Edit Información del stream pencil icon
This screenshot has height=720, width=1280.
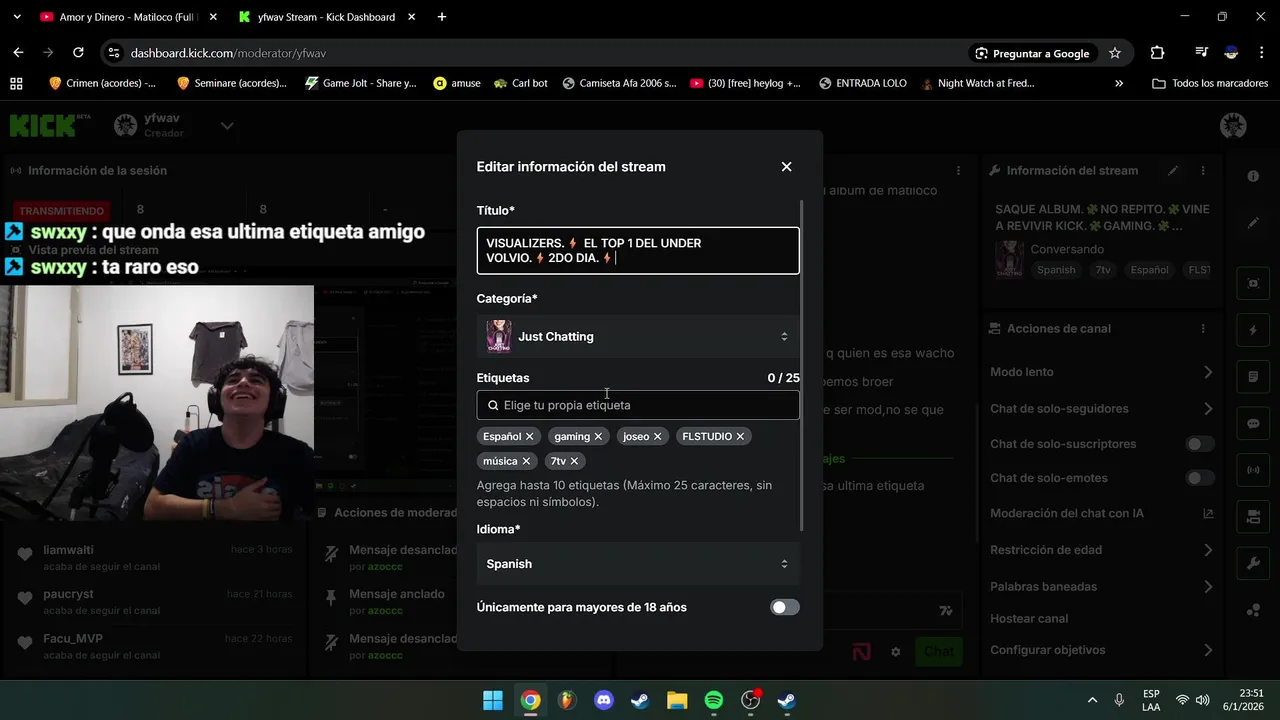[1173, 171]
